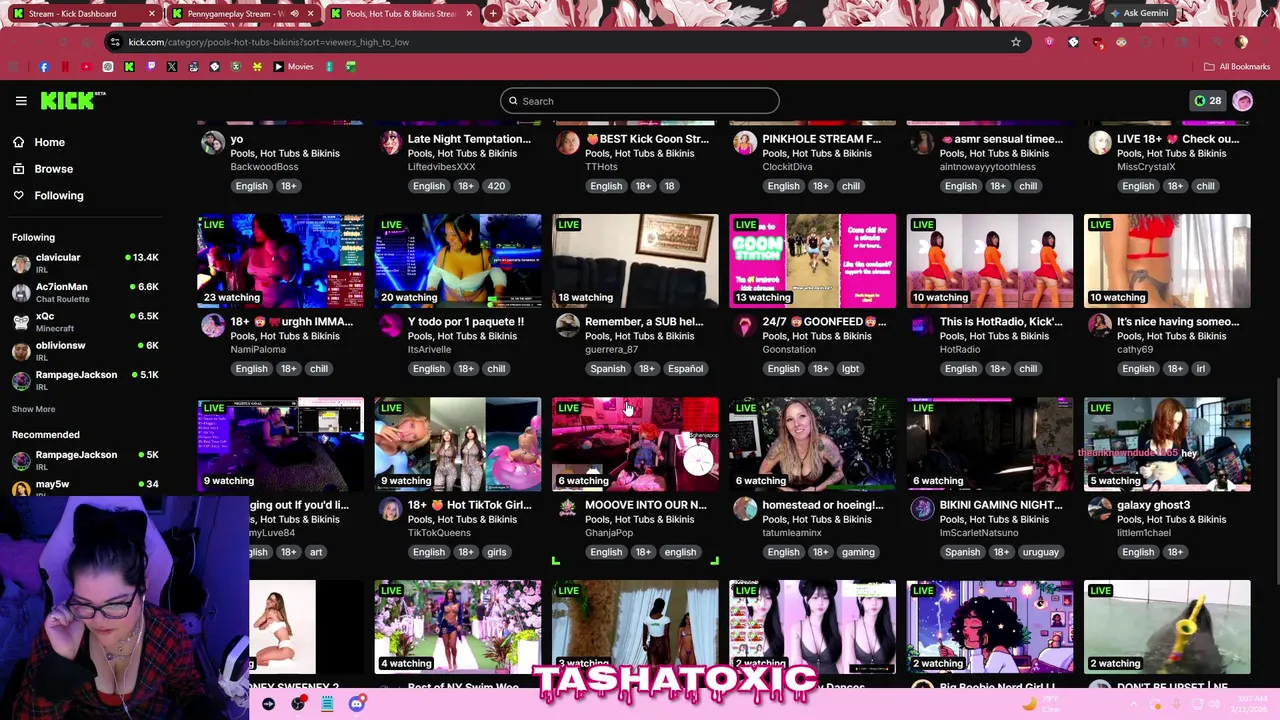
Task: Switch to Stream - Kick Dashboard tab
Action: pos(83,14)
